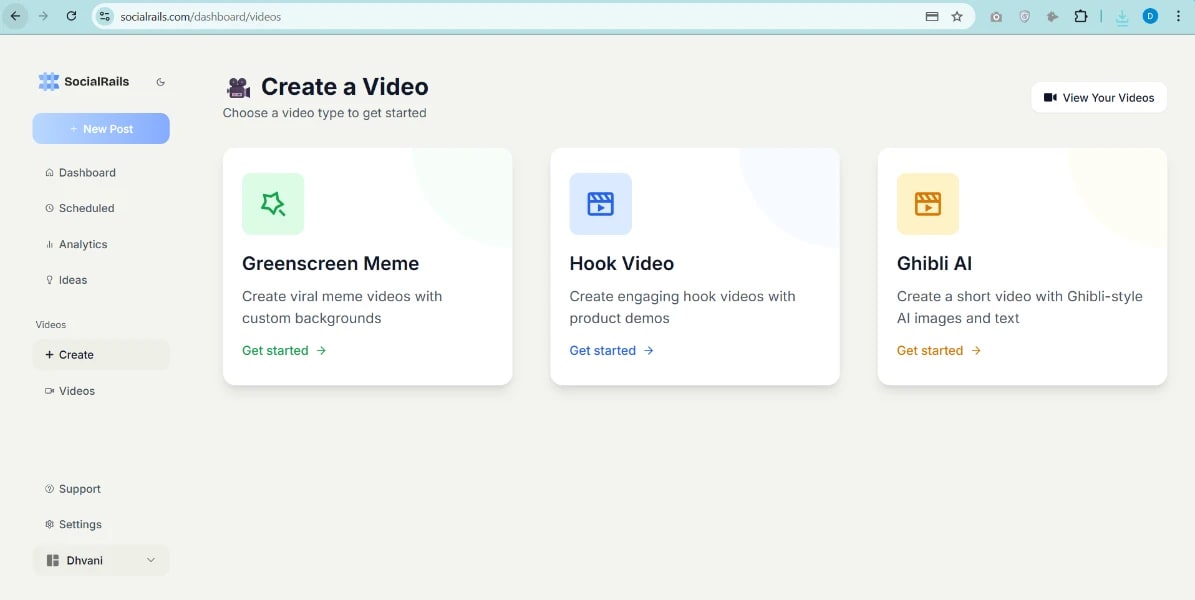Viewport: 1195px width, 600px height.
Task: Click the Analytics bar-chart icon
Action: pyautogui.click(x=49, y=244)
